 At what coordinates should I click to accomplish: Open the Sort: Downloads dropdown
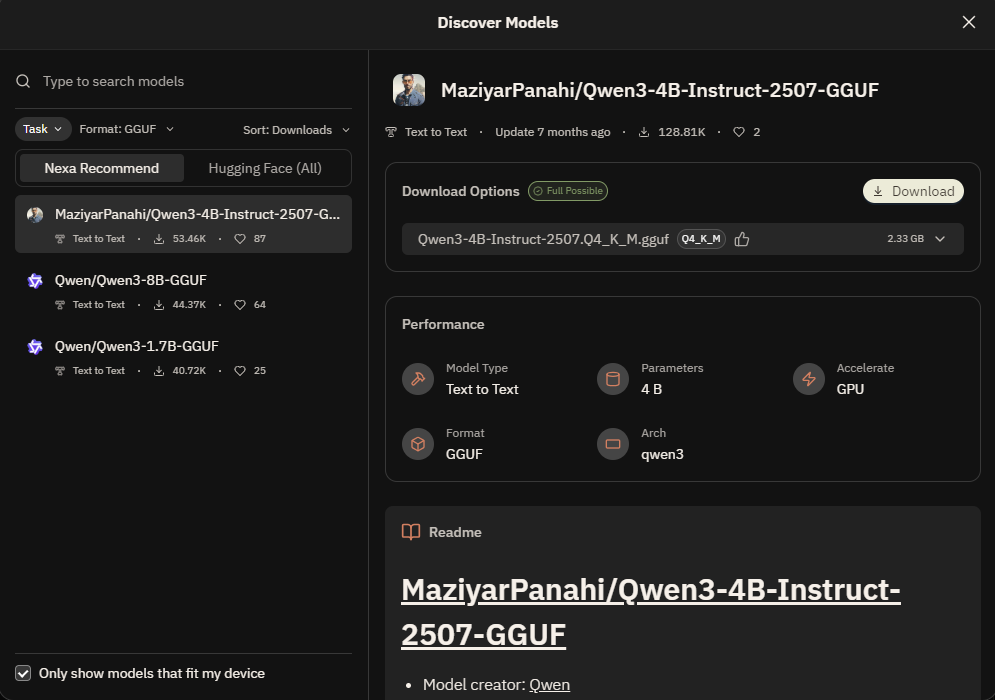pos(296,130)
